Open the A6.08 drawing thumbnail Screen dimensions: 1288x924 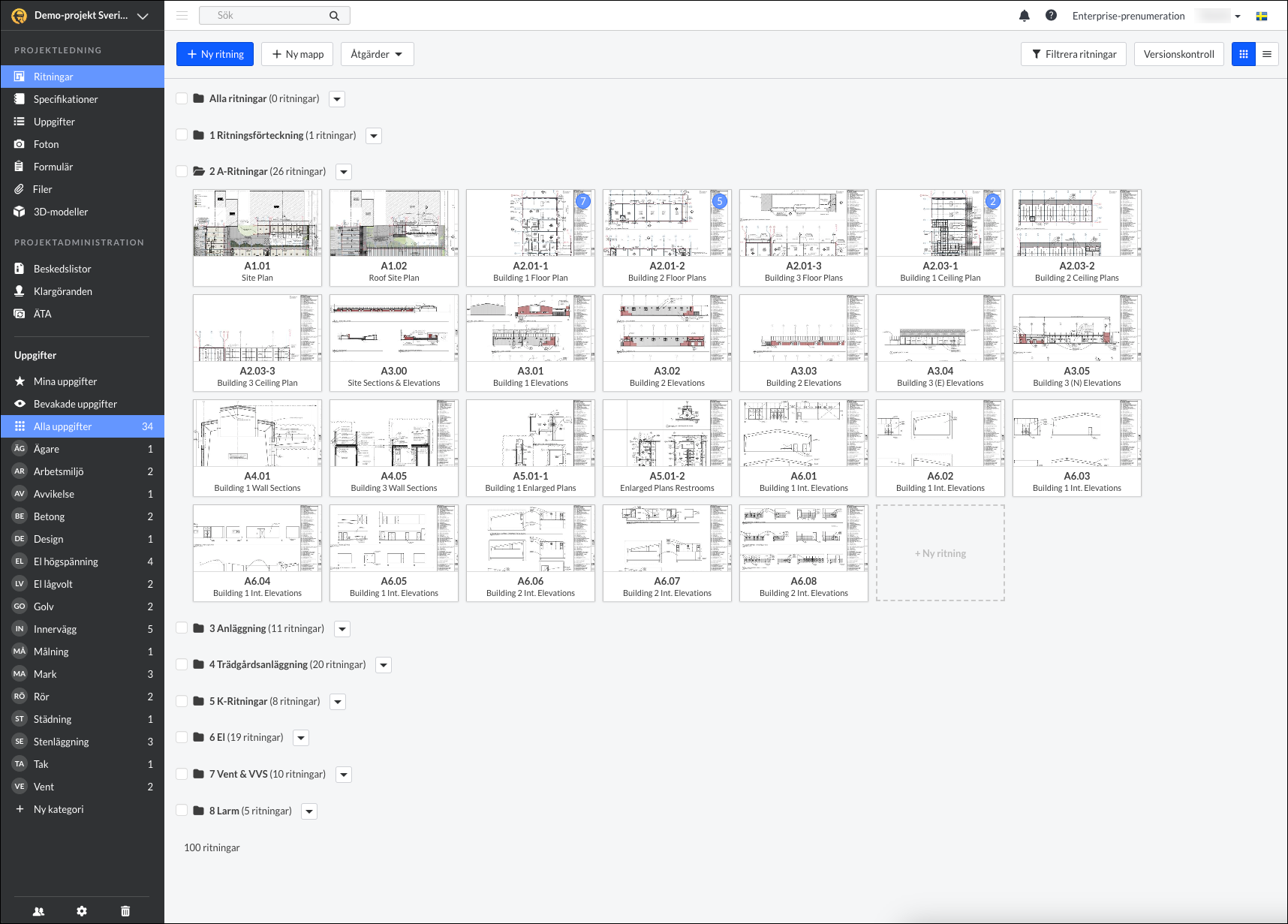coord(804,553)
